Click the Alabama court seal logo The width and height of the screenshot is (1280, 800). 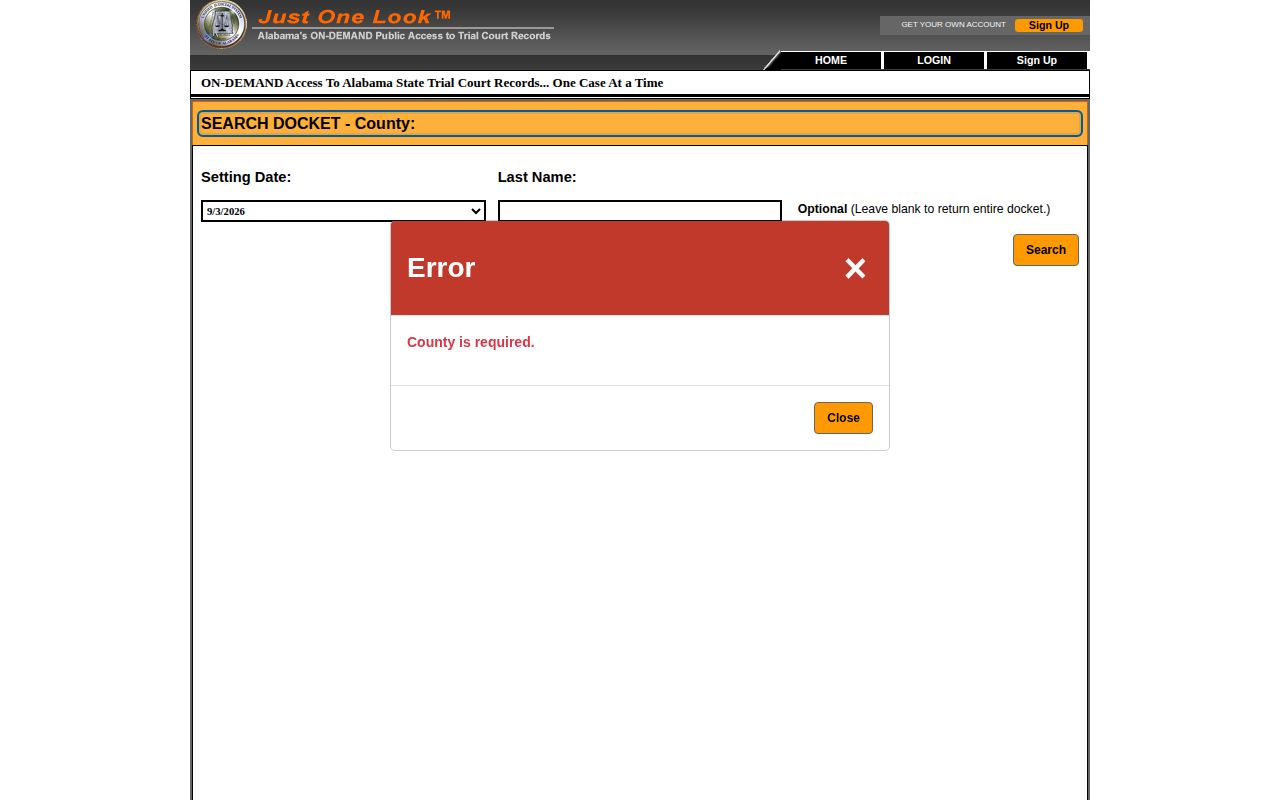click(221, 25)
